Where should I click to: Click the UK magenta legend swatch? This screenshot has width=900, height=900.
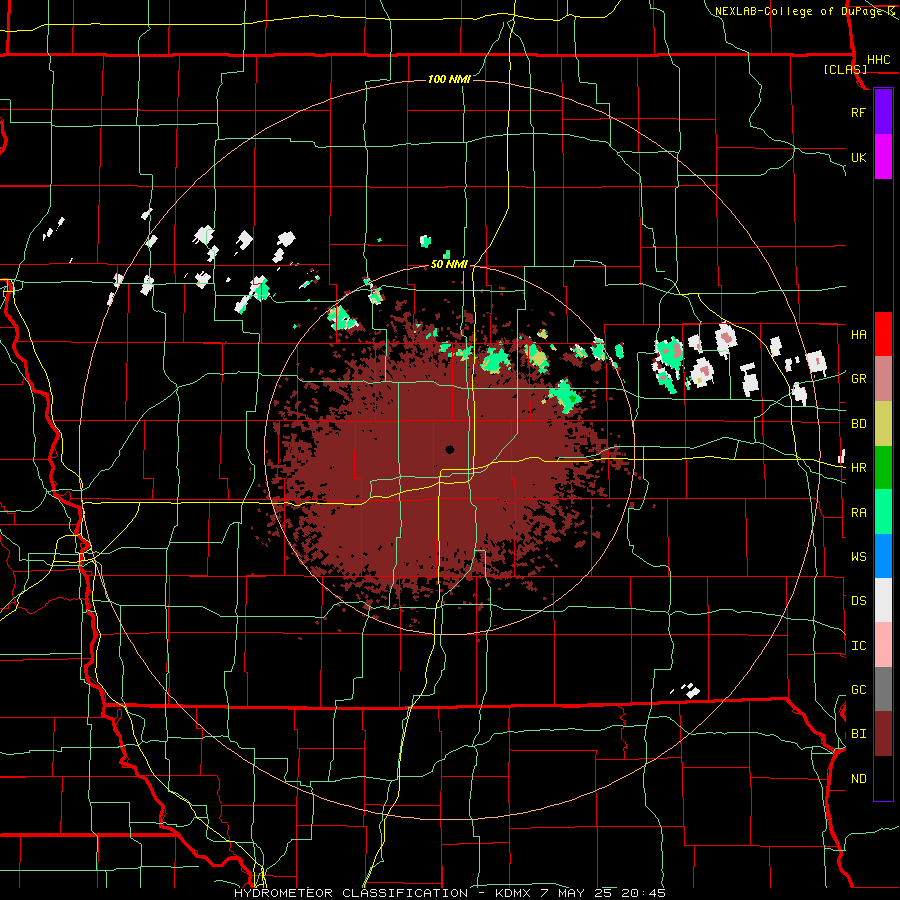pos(883,157)
